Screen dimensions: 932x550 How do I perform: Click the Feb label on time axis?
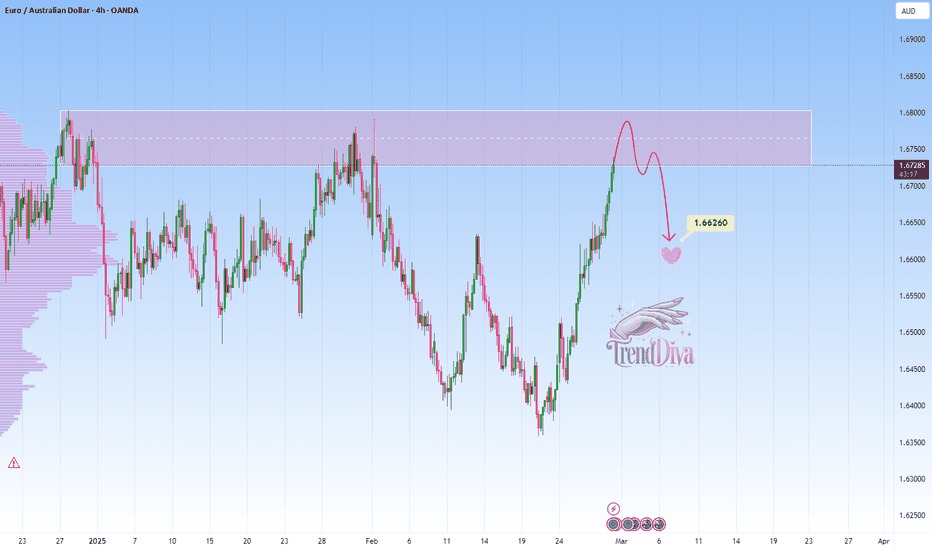[x=371, y=541]
